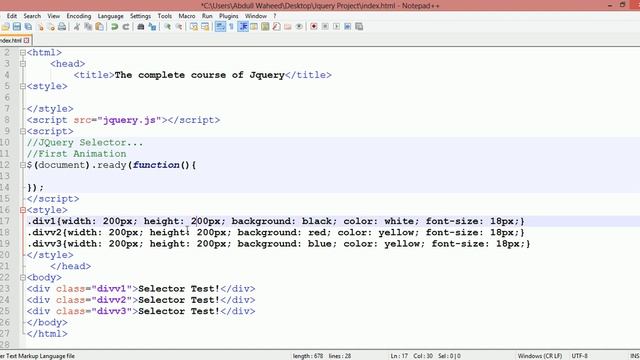Undo the last edit with the green arrow
Image resolution: width=640 pixels, height=360 pixels.
point(114,27)
